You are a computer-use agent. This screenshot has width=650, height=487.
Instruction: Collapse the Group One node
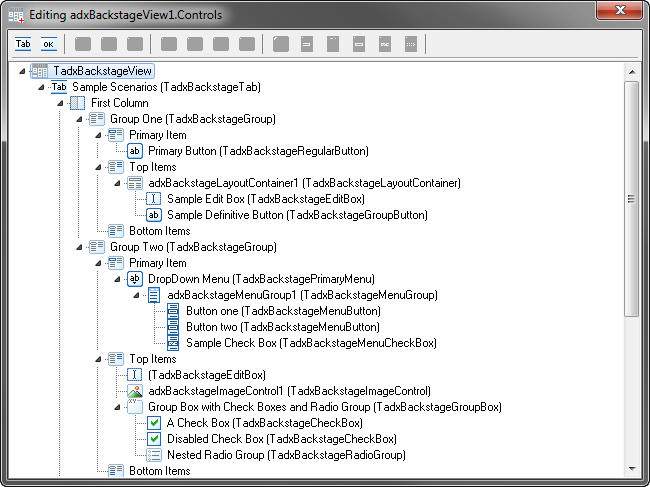pos(79,120)
